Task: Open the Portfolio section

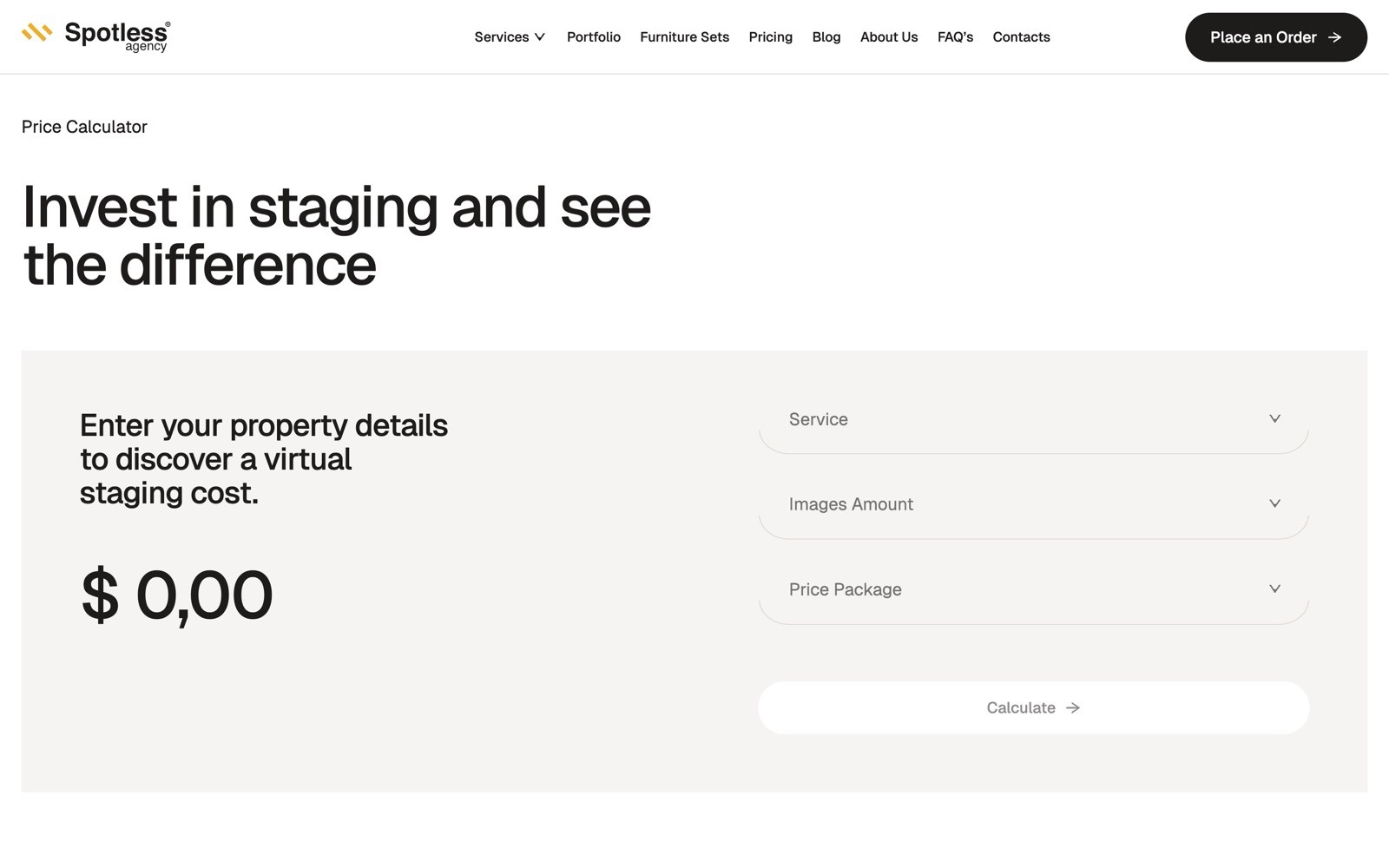Action: [594, 37]
